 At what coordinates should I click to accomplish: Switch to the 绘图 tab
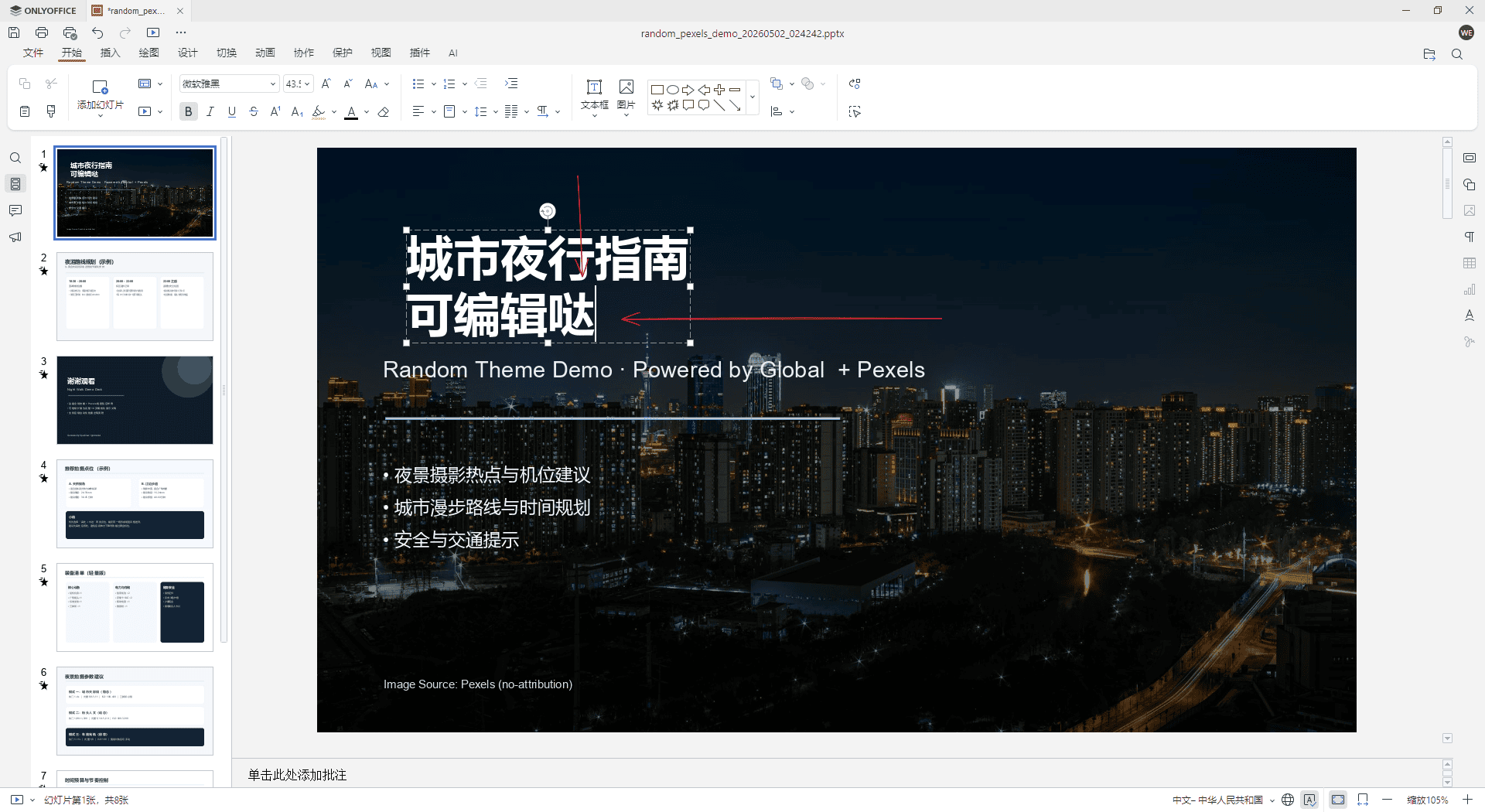pyautogui.click(x=149, y=53)
